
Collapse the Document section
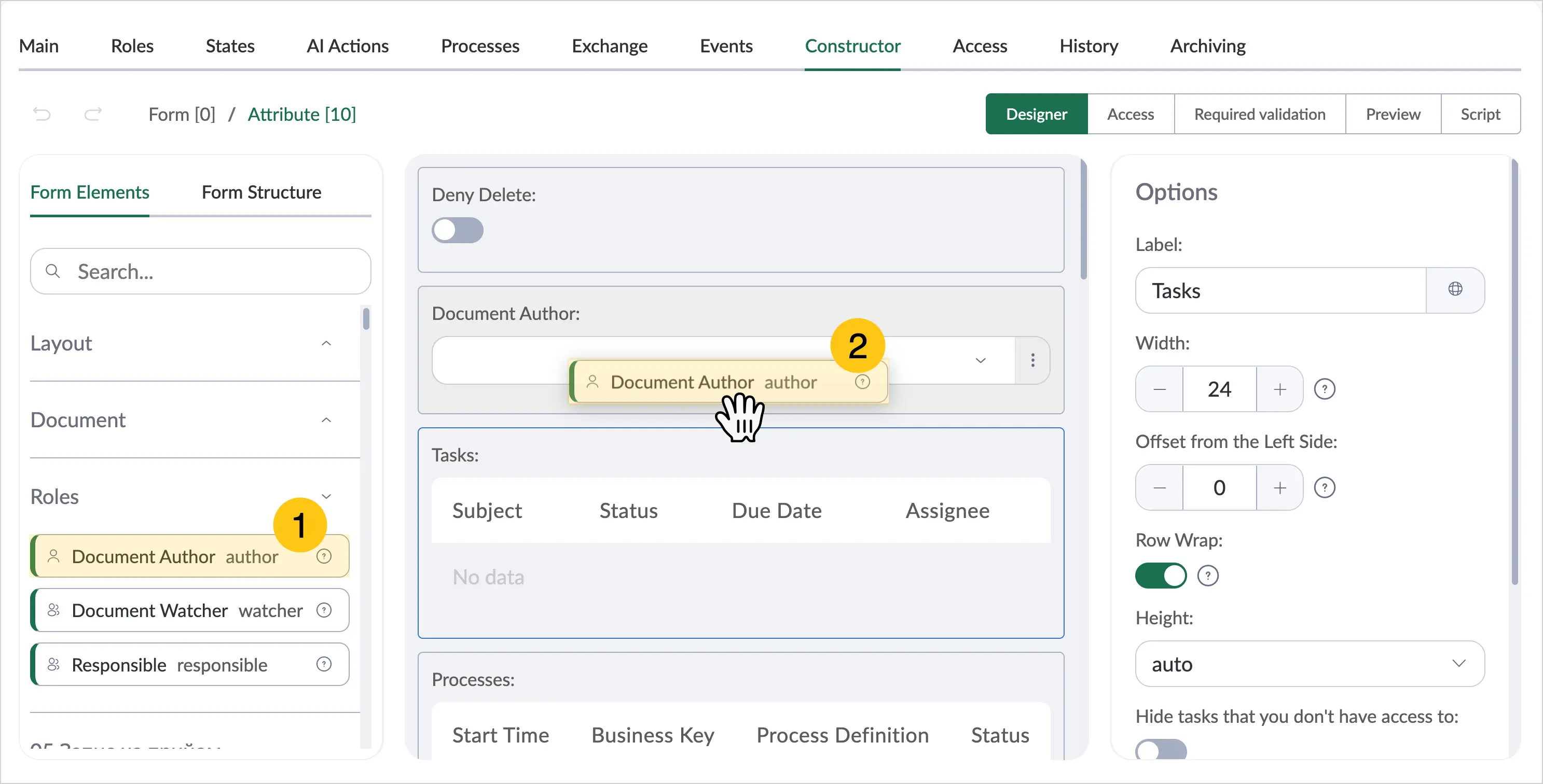(x=326, y=420)
